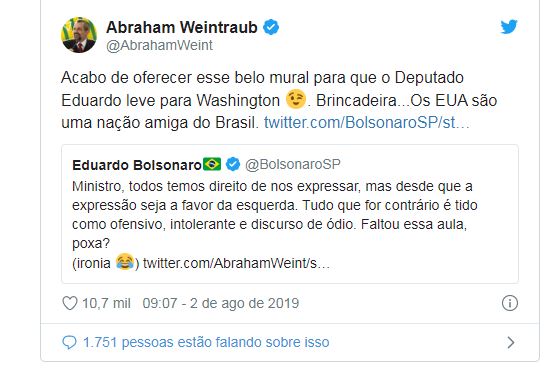This screenshot has width=551, height=378.
Task: Click the Twitter bird logo icon
Action: (509, 27)
